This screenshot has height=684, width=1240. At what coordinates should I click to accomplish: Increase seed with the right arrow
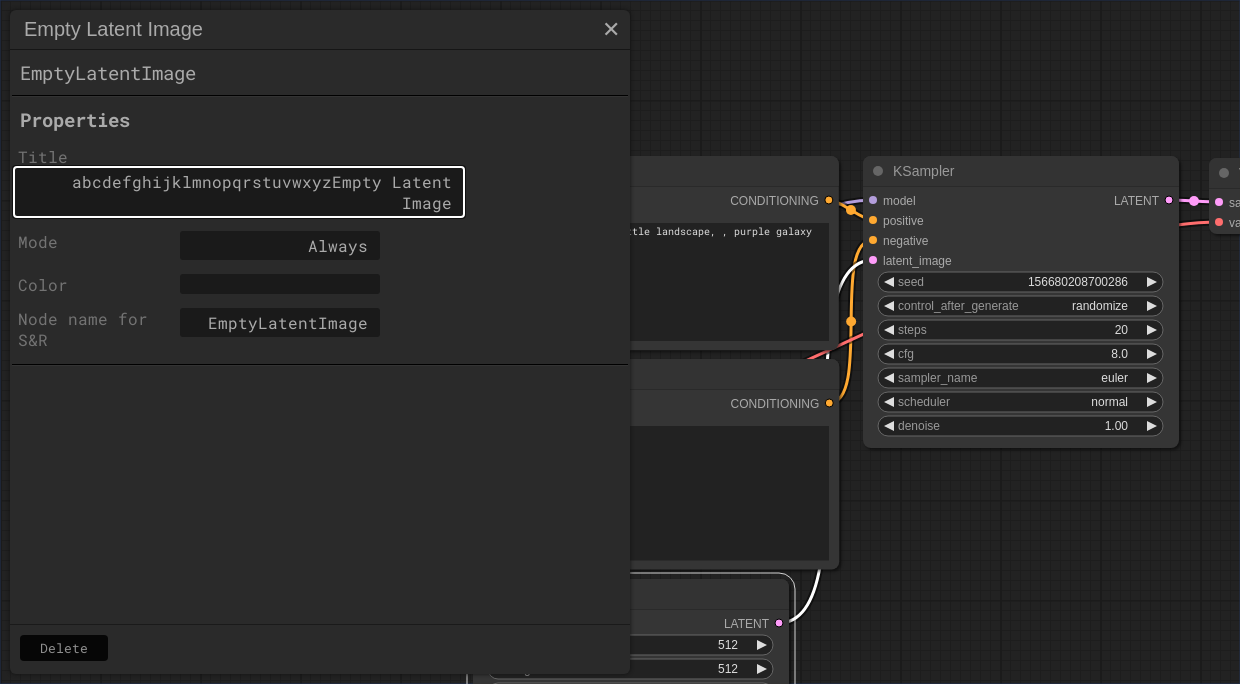click(1151, 282)
